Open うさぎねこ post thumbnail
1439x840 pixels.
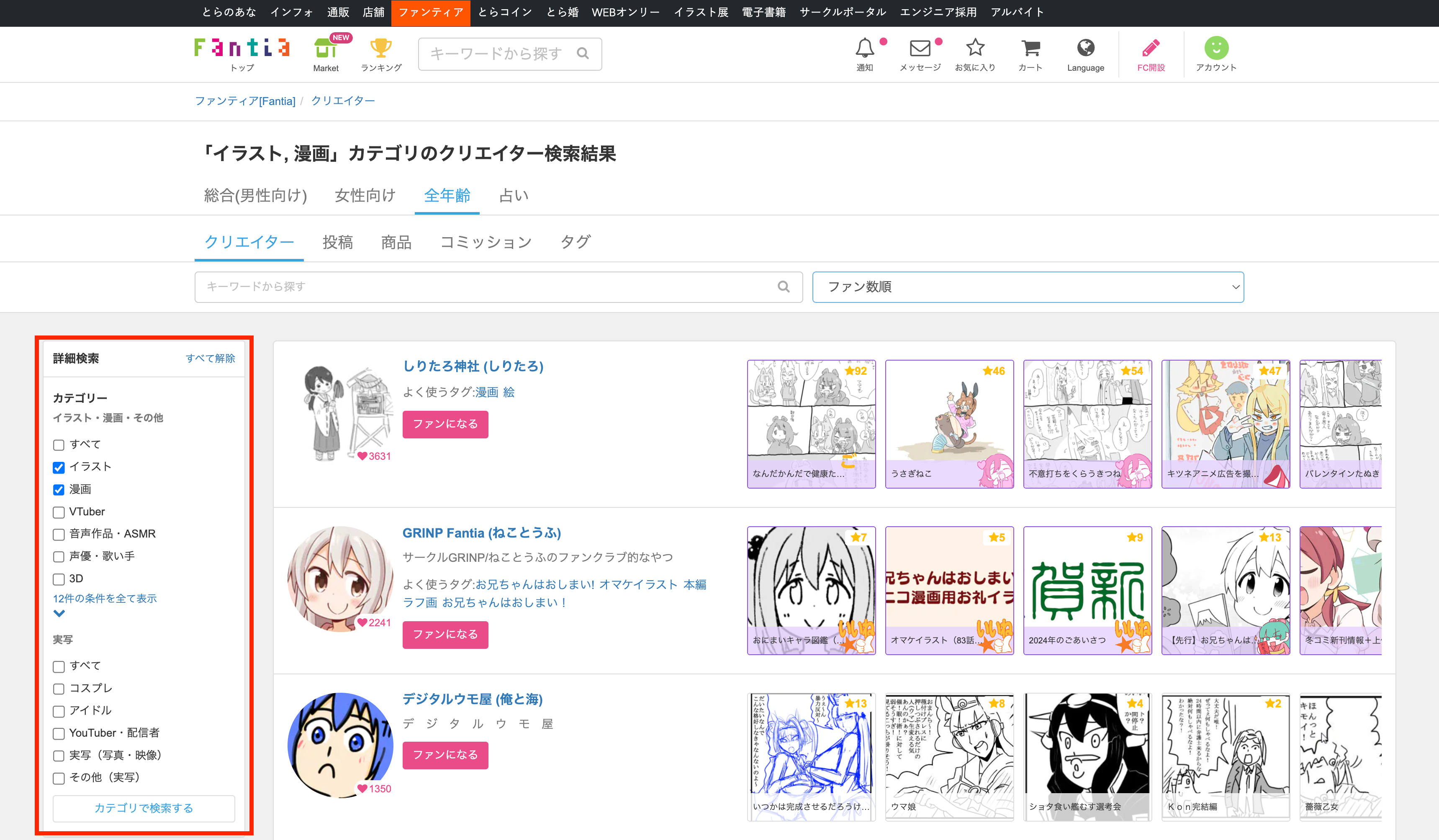pos(949,424)
